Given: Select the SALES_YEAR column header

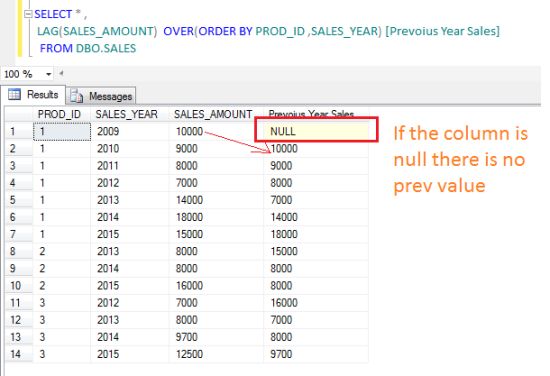Looking at the screenshot, I should point(129,114).
